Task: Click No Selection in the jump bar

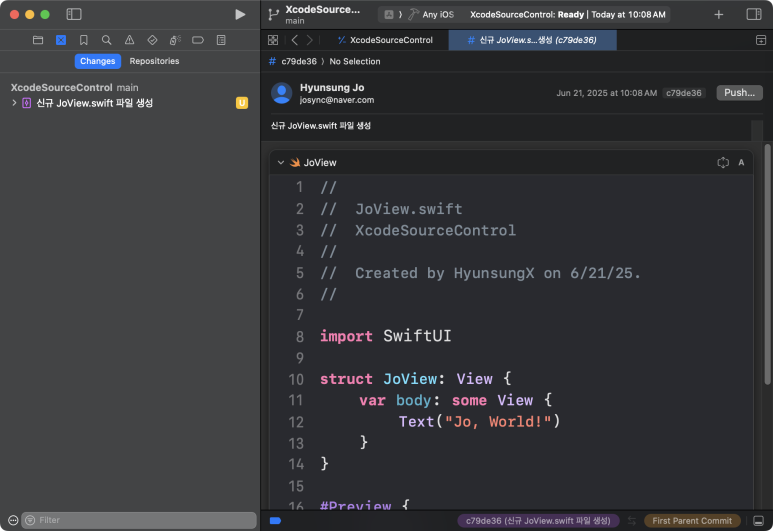Action: 354,61
